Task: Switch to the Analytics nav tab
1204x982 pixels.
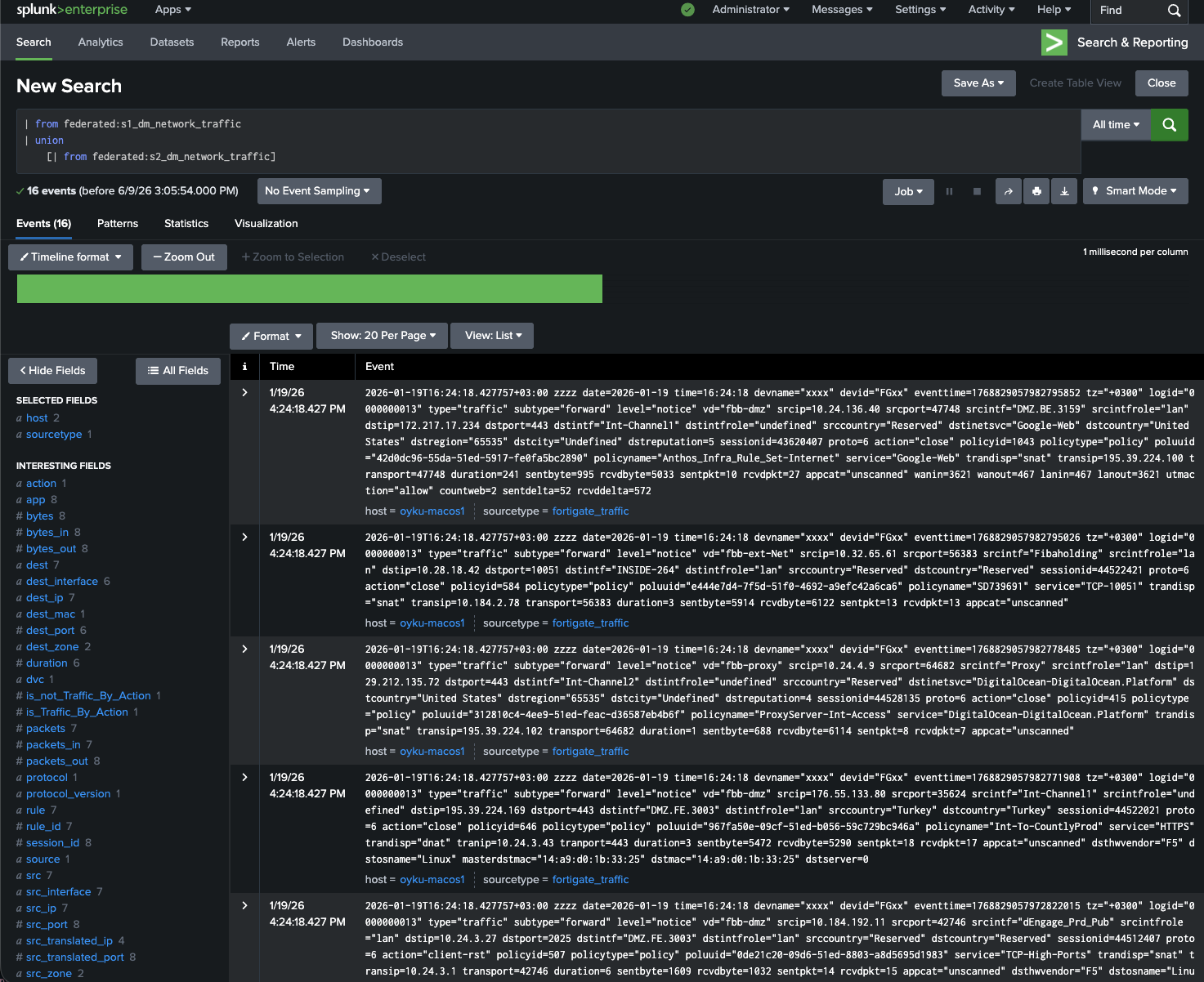Action: 101,42
